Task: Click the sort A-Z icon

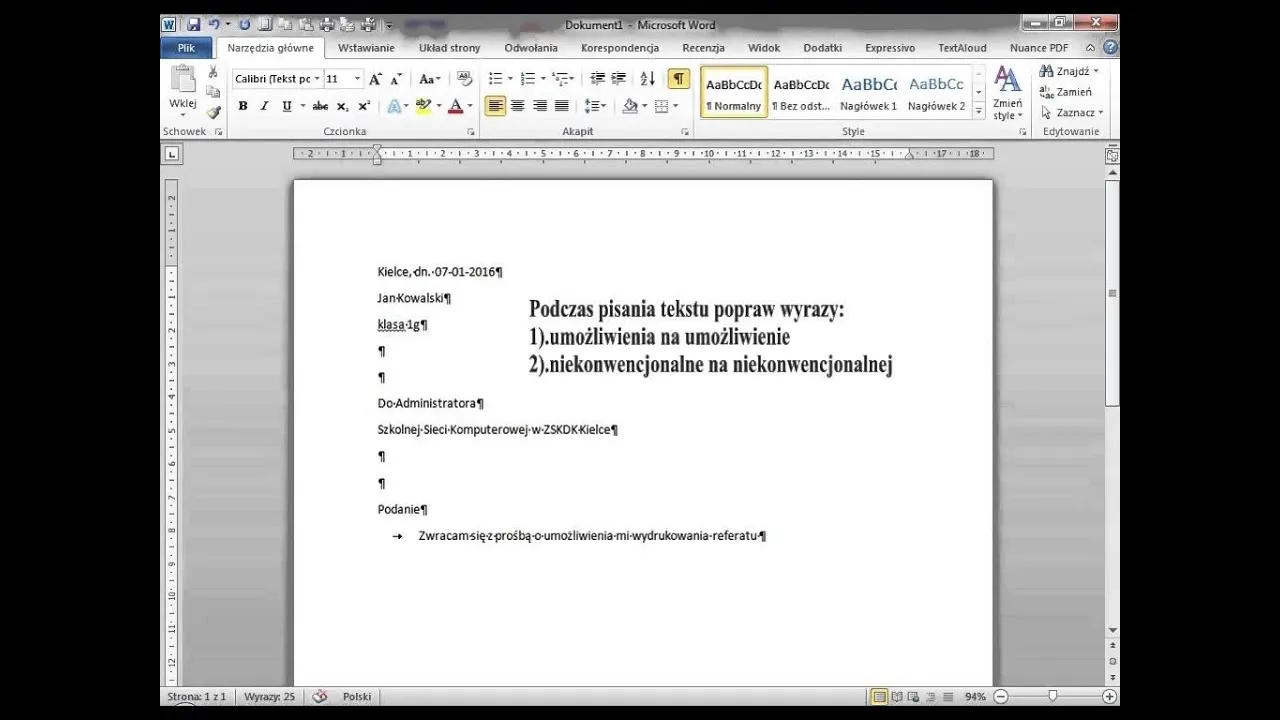Action: tap(649, 78)
